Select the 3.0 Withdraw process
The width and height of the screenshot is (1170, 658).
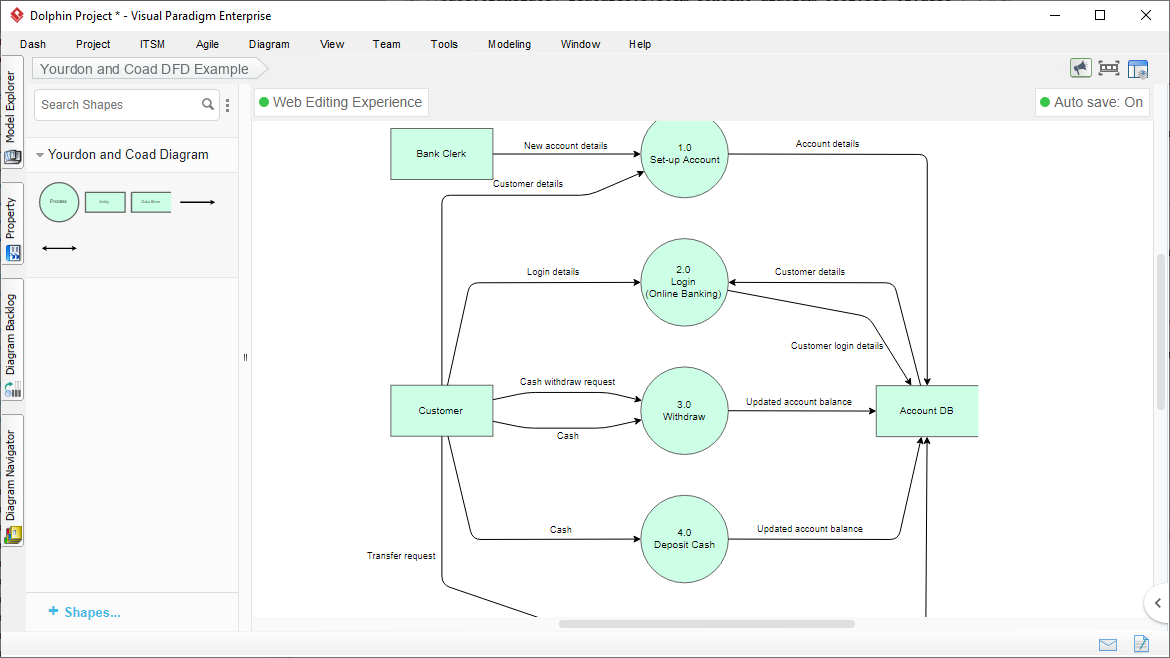[684, 410]
